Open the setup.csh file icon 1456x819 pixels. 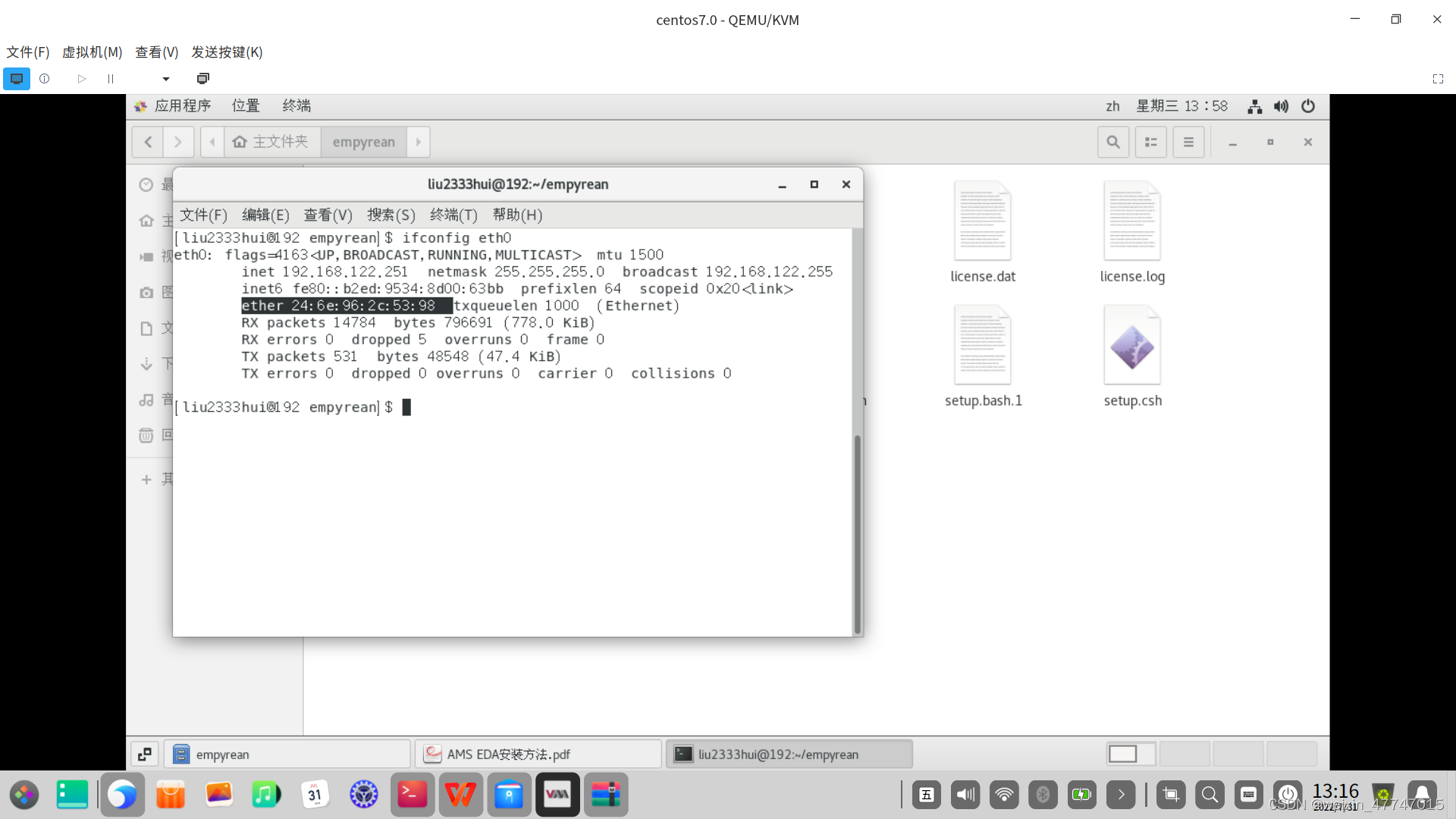pos(1132,347)
